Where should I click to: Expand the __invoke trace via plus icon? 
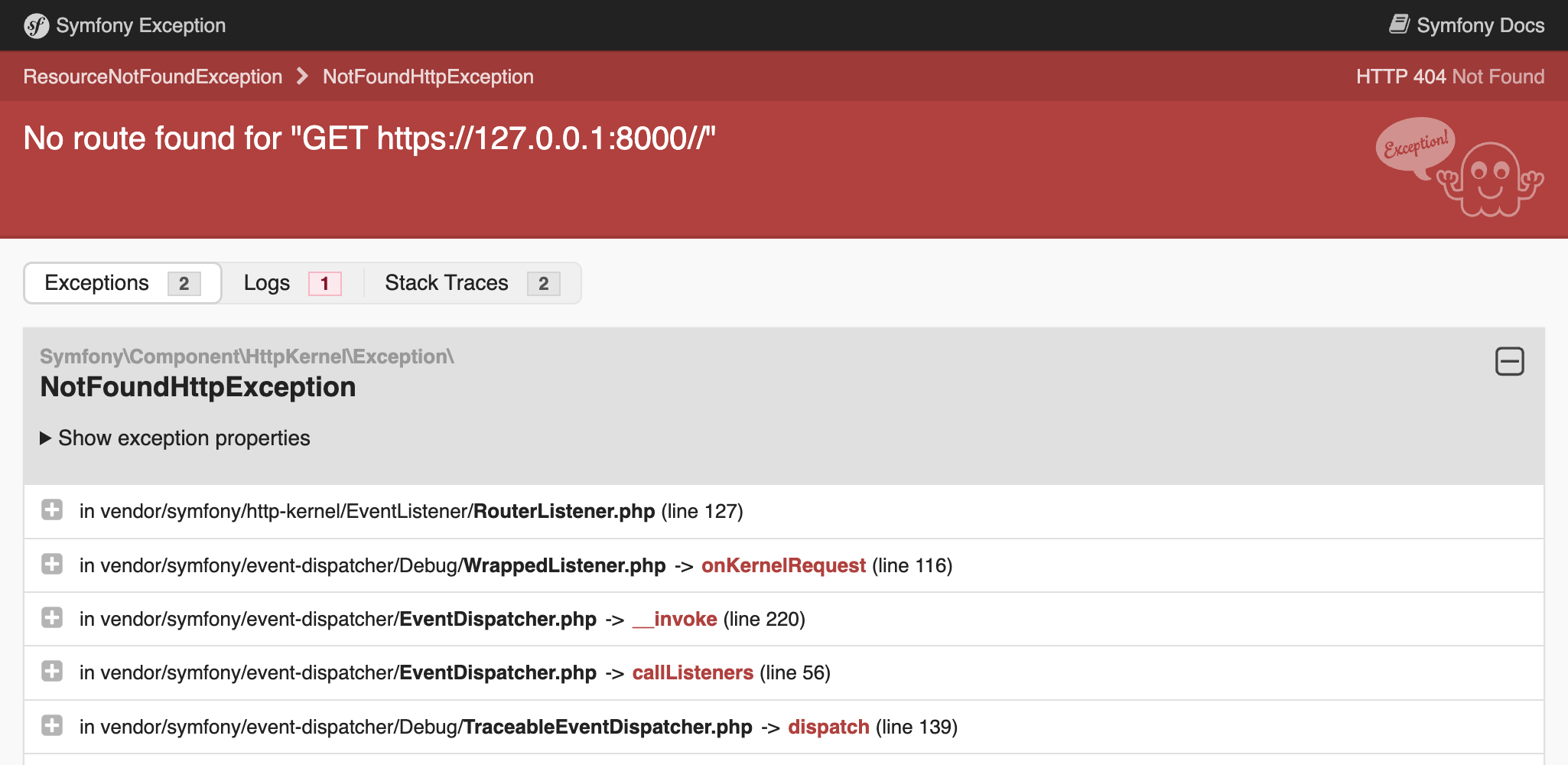pos(51,619)
